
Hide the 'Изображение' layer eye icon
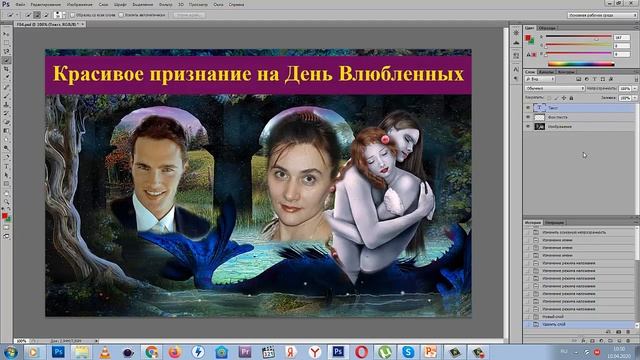click(528, 127)
